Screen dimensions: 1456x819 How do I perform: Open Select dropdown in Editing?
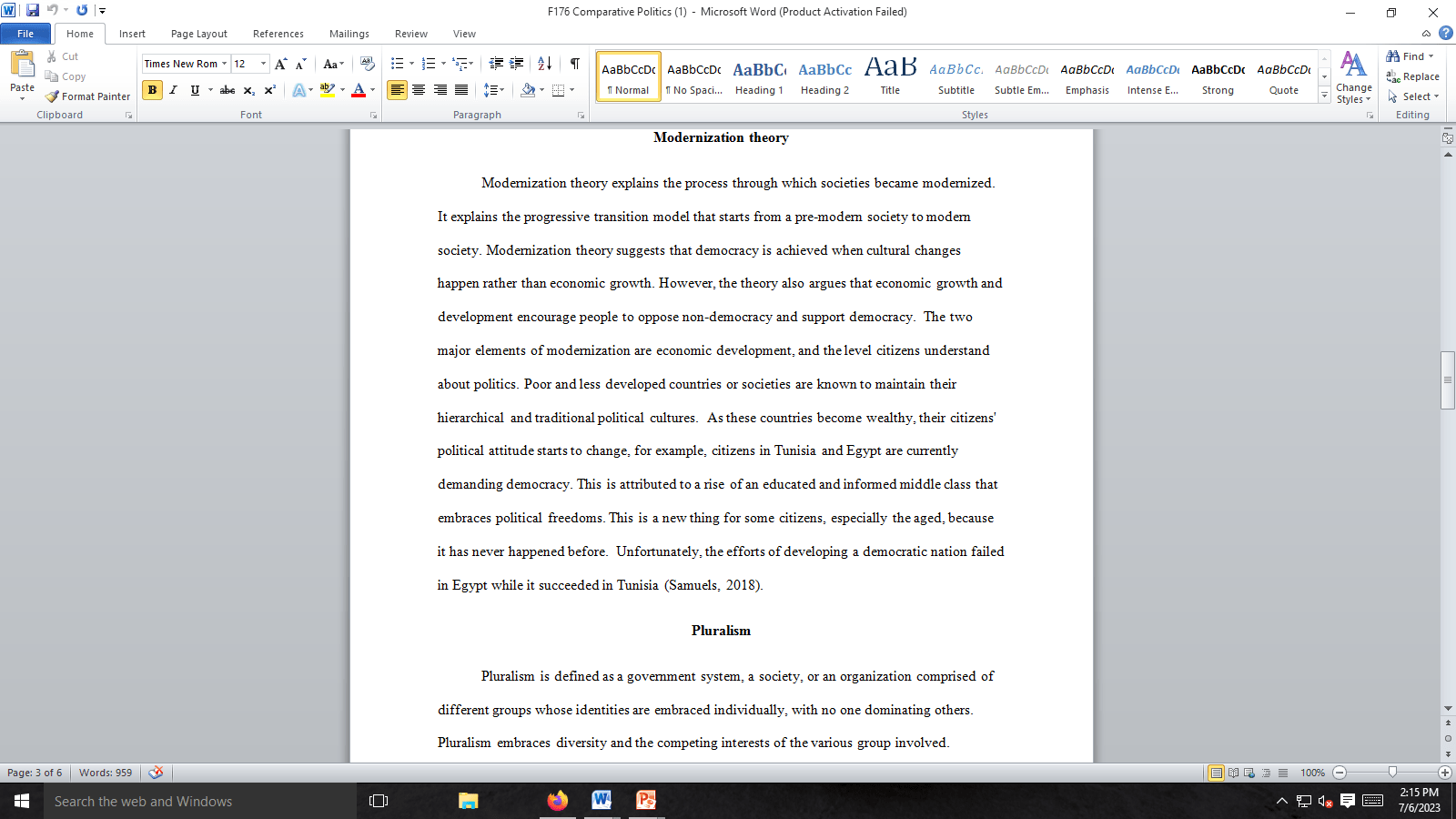tap(1413, 96)
